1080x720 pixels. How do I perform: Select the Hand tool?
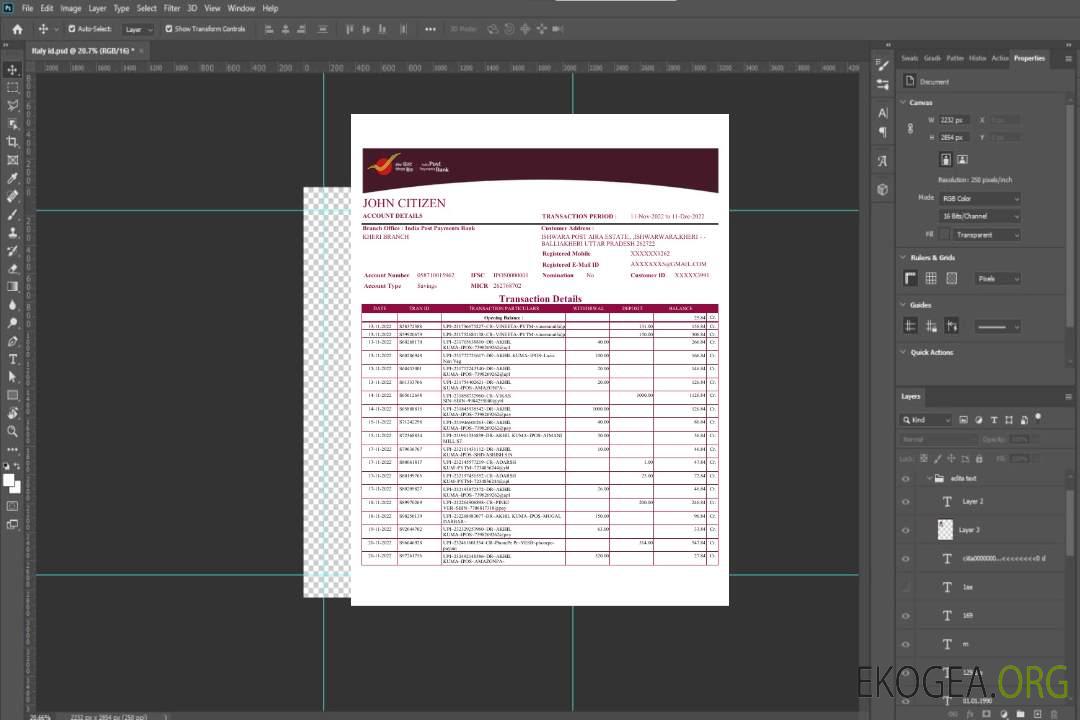point(12,413)
